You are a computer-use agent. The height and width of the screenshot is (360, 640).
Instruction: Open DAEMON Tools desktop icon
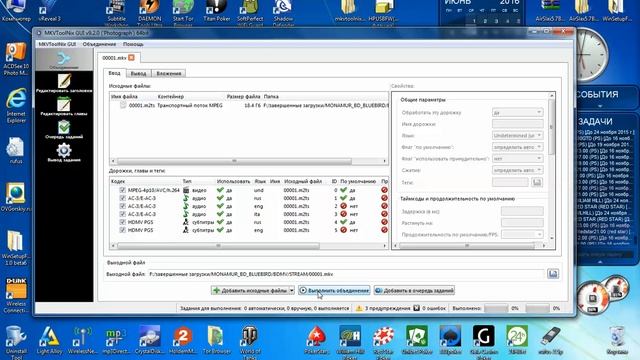(x=150, y=12)
